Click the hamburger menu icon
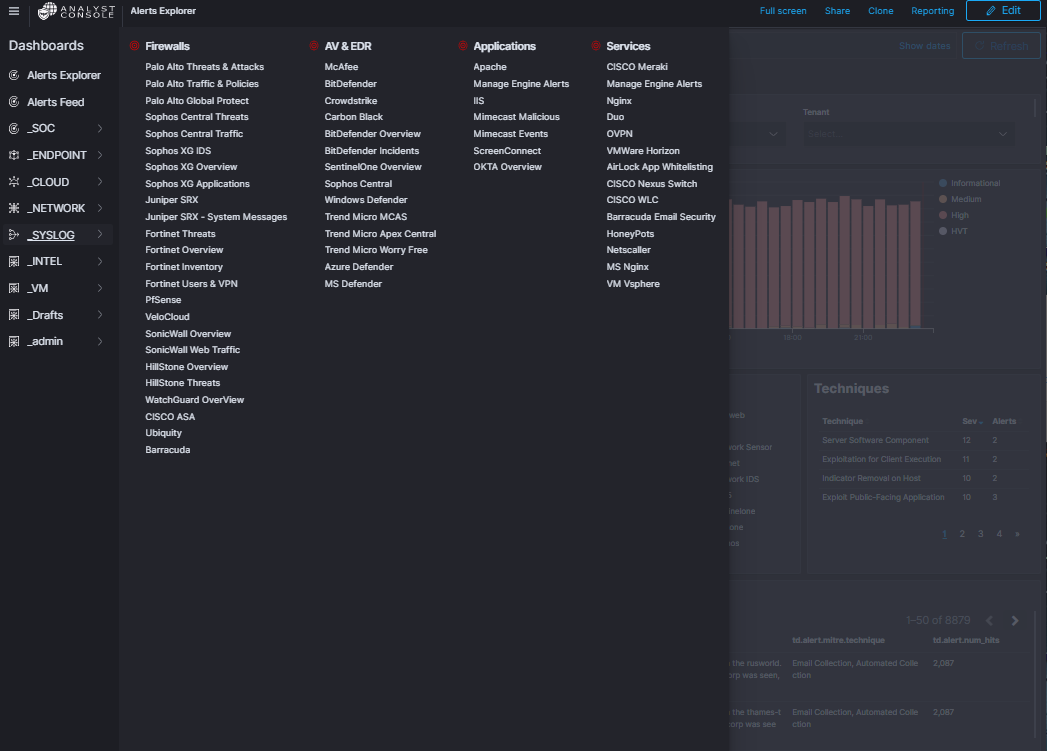This screenshot has width=1047, height=751. (x=13, y=11)
